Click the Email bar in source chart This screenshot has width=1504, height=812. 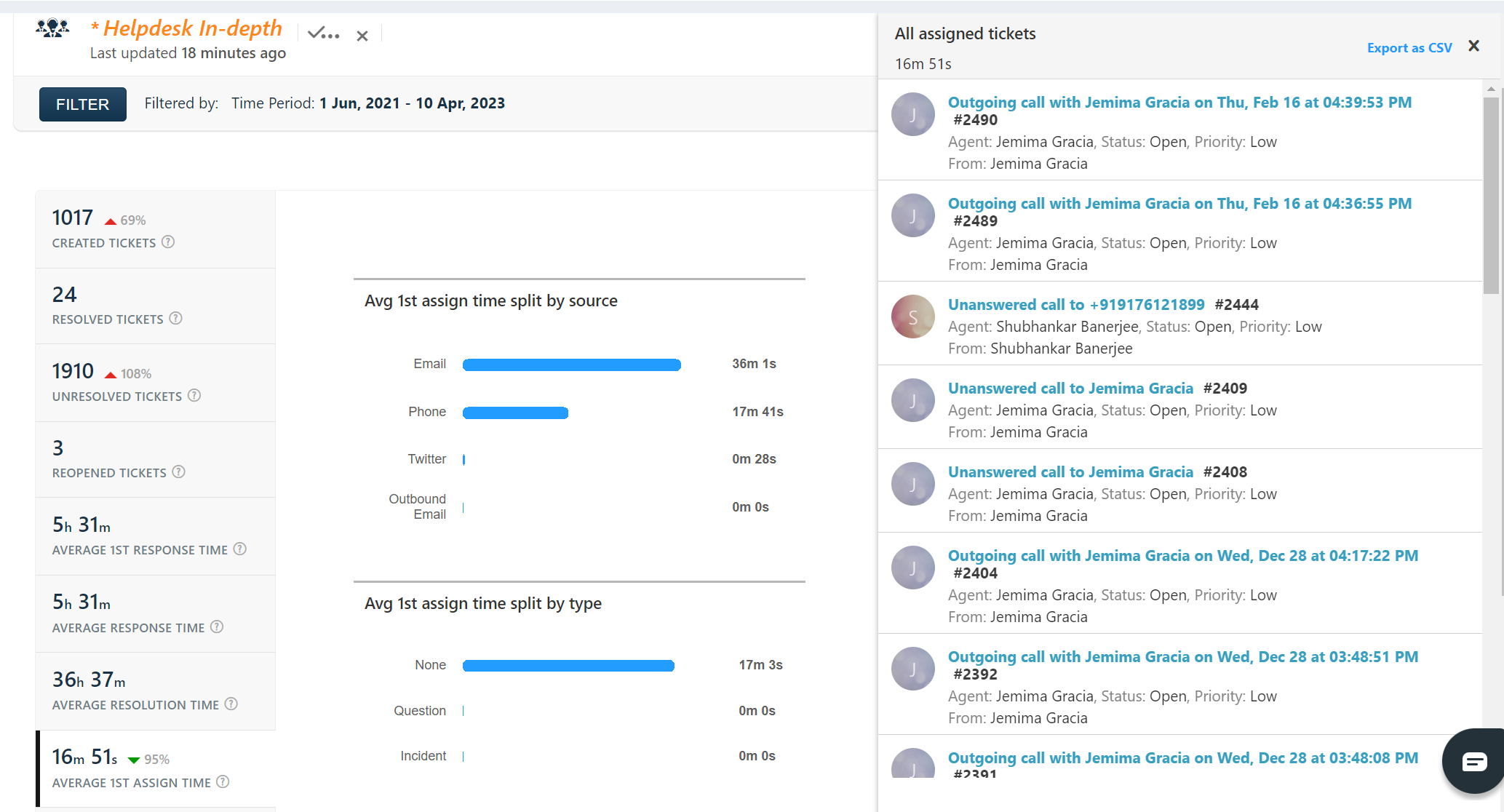tap(571, 365)
